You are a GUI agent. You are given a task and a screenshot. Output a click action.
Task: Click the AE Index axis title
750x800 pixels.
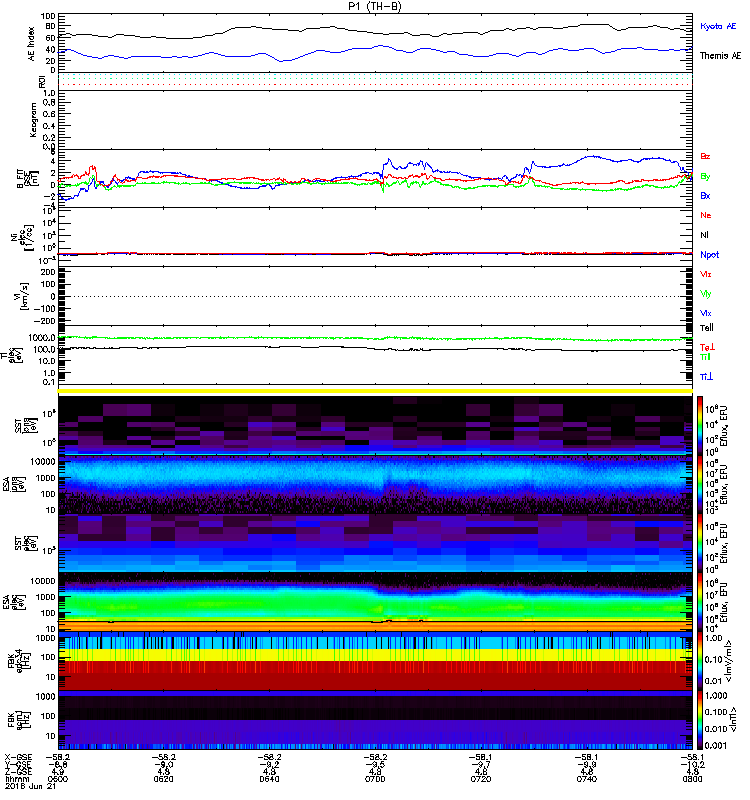32,44
